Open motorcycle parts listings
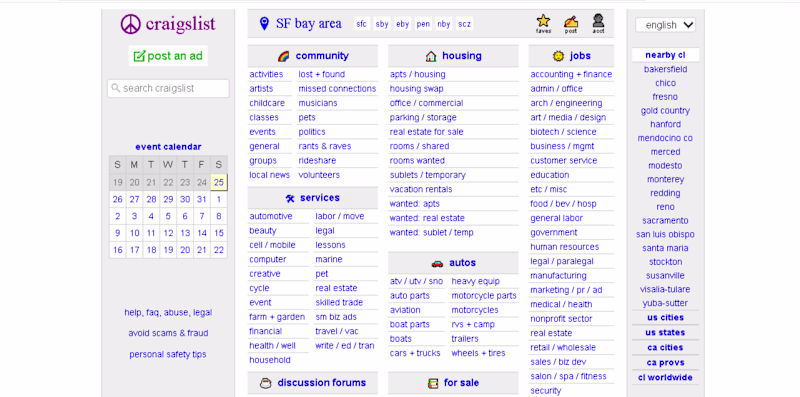The height and width of the screenshot is (397, 800). click(484, 296)
